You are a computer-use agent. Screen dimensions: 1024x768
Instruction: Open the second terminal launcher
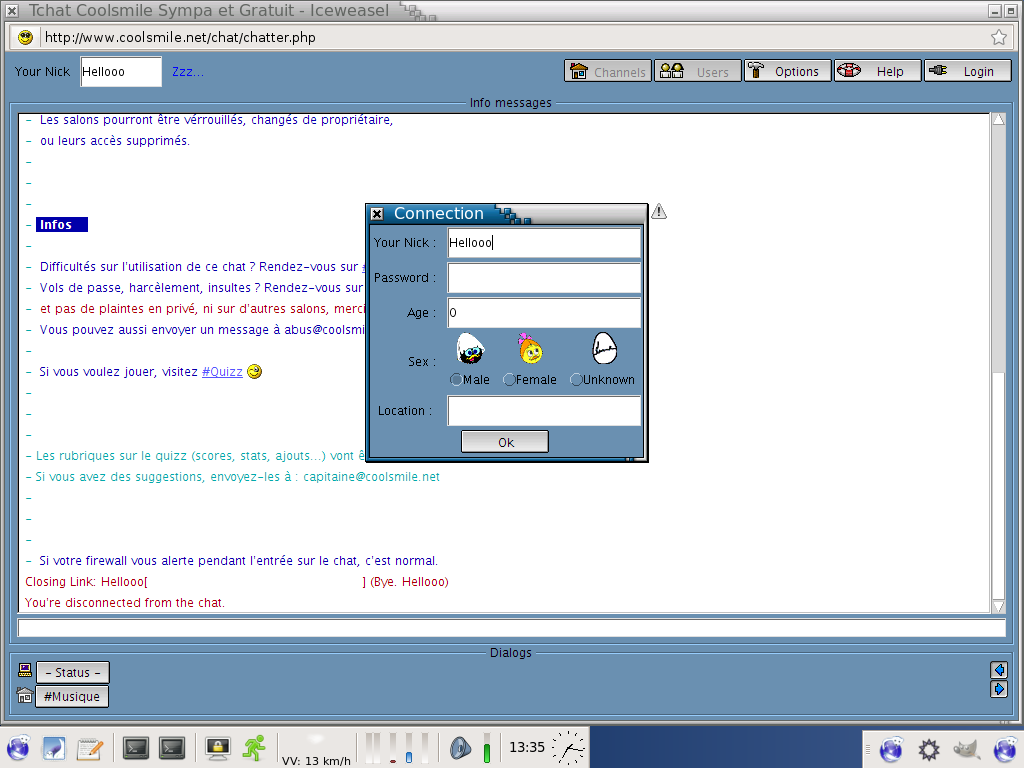(x=172, y=748)
